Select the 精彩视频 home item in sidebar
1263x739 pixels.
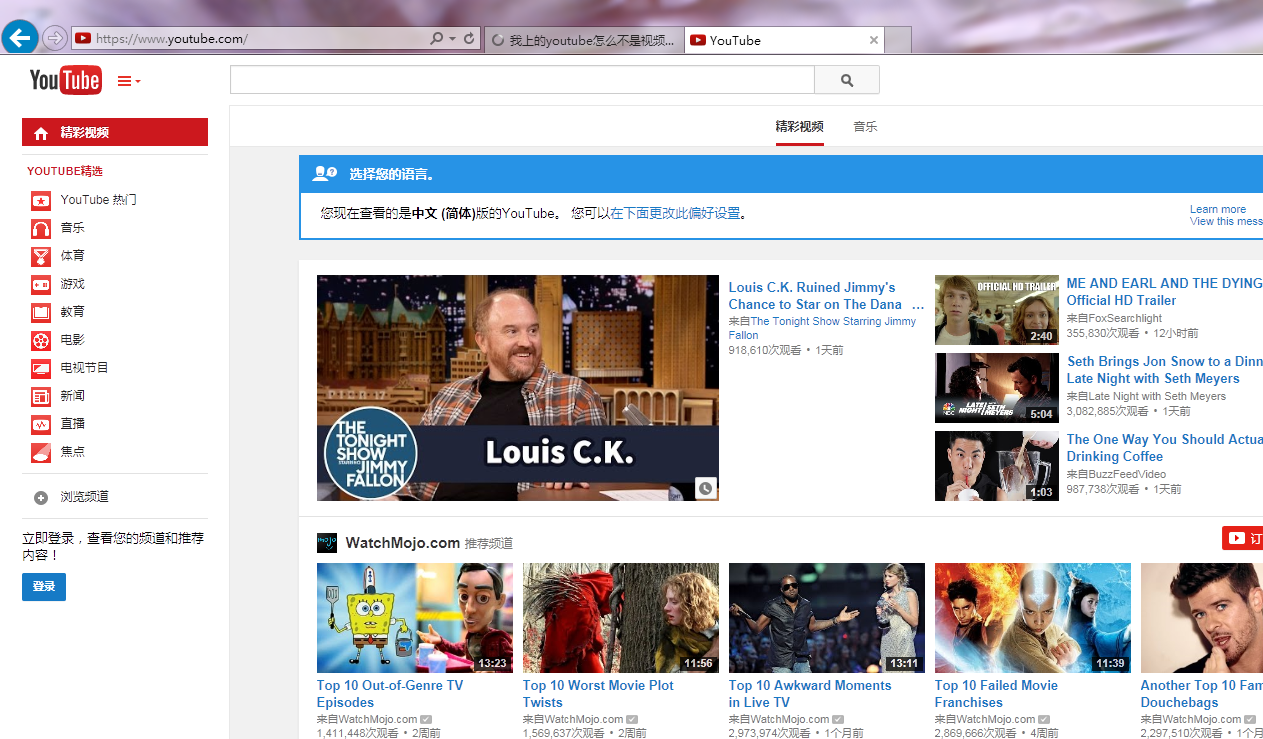point(115,132)
